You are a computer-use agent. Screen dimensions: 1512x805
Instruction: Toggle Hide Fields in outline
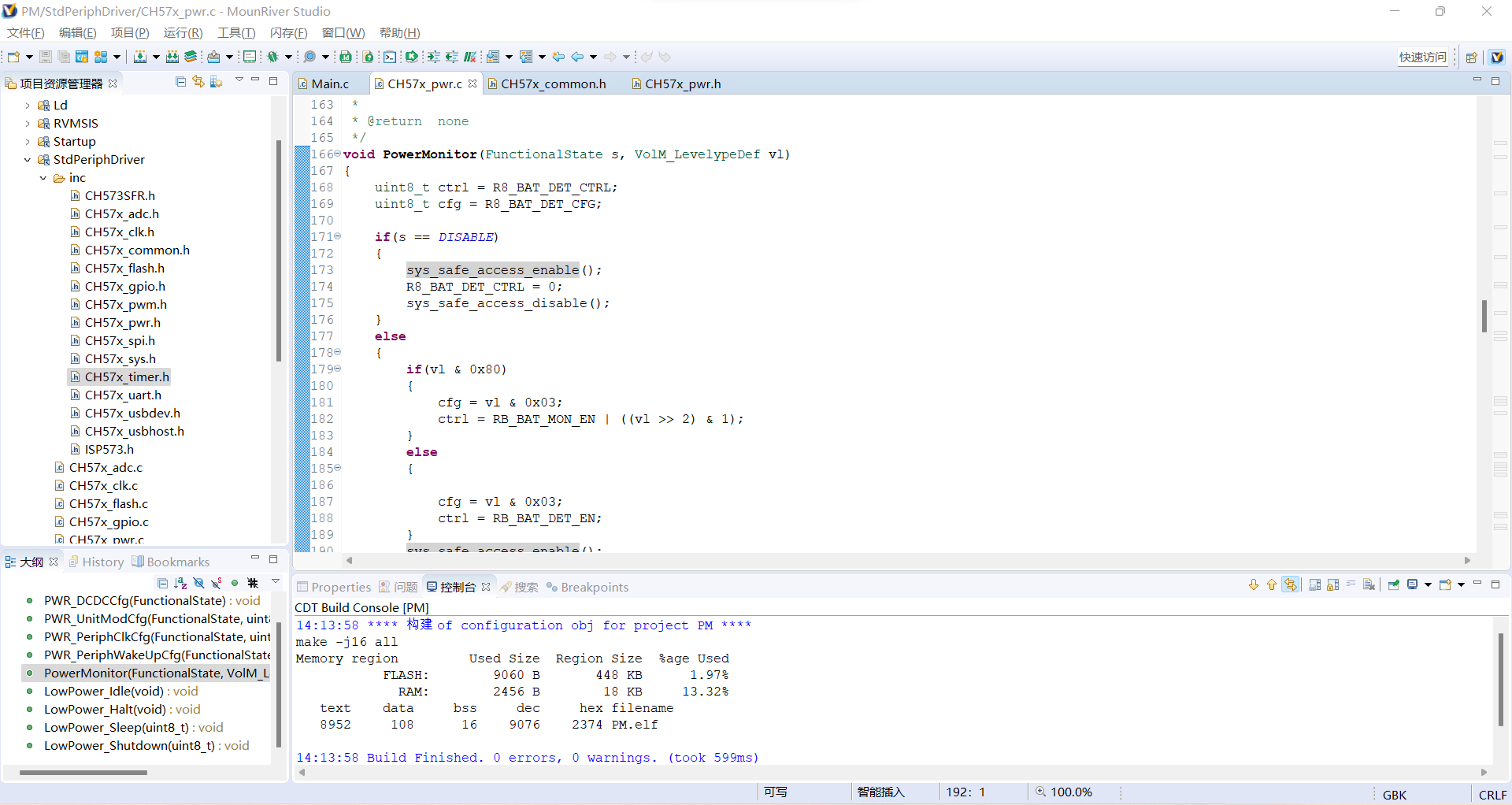[198, 583]
